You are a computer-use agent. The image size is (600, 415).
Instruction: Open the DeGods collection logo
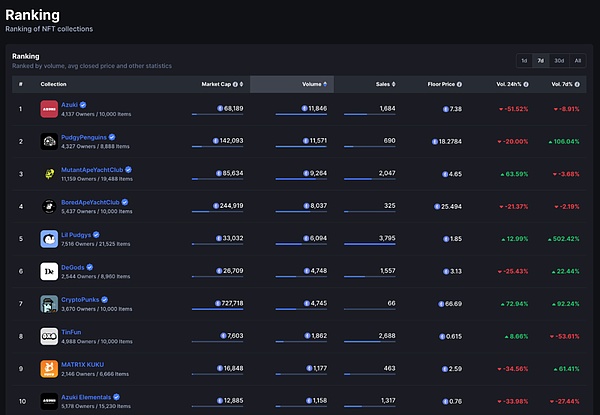(49, 271)
